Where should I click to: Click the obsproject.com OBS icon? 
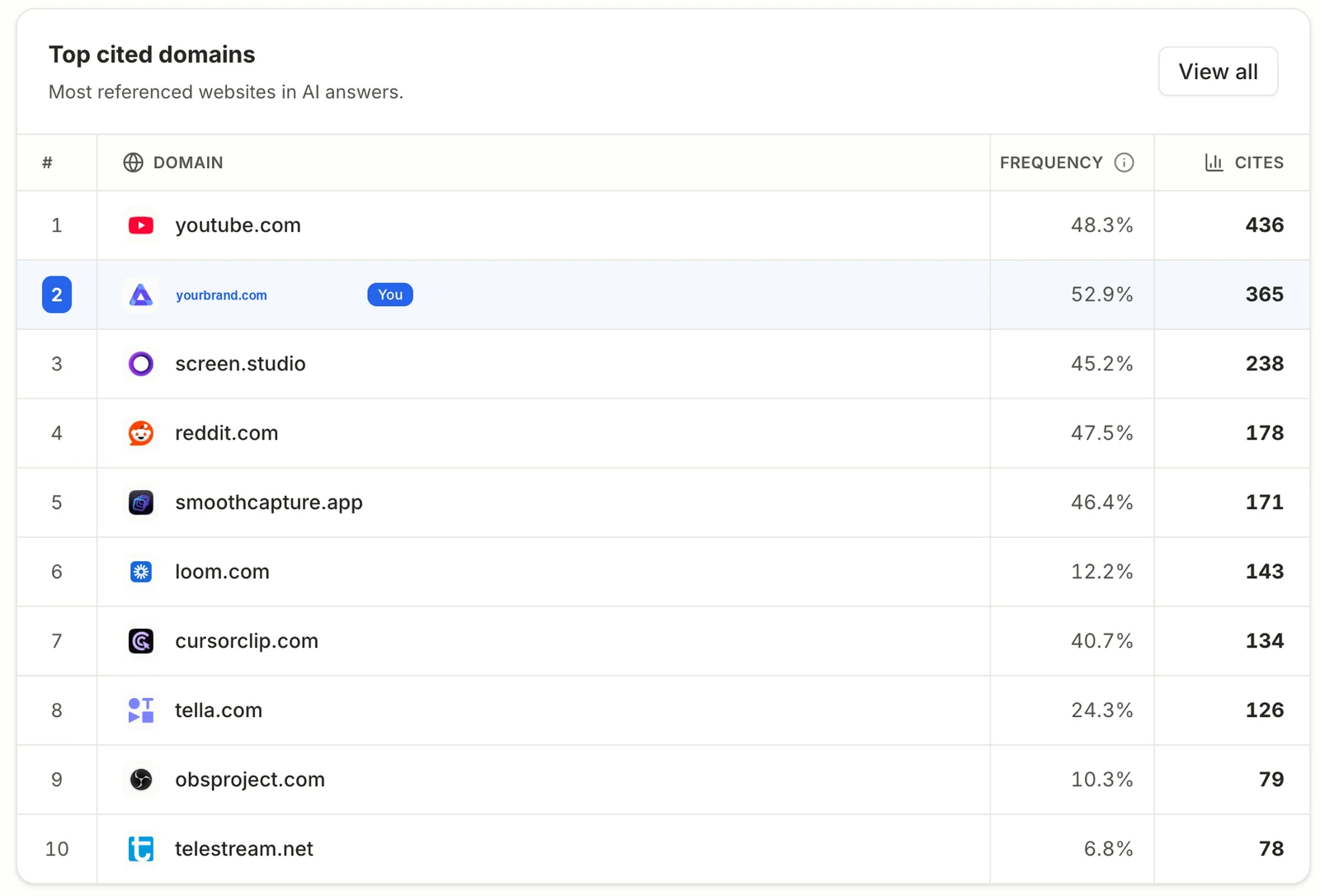click(141, 780)
